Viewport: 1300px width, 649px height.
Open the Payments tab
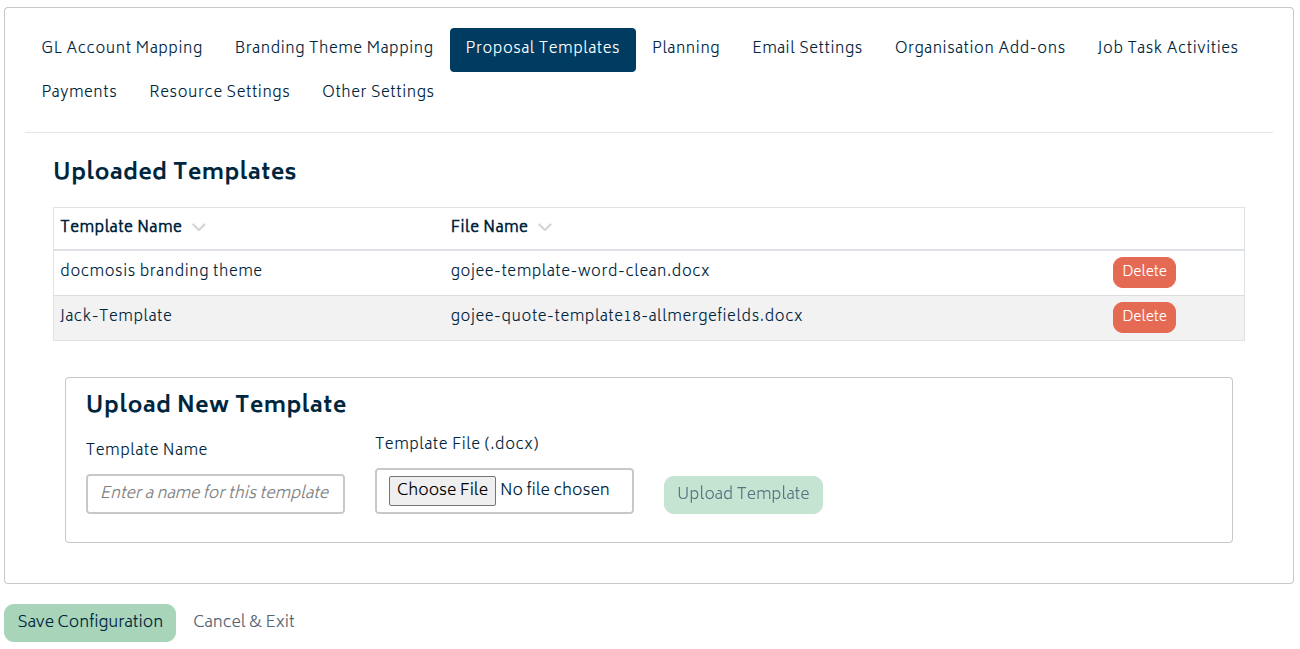tap(79, 92)
